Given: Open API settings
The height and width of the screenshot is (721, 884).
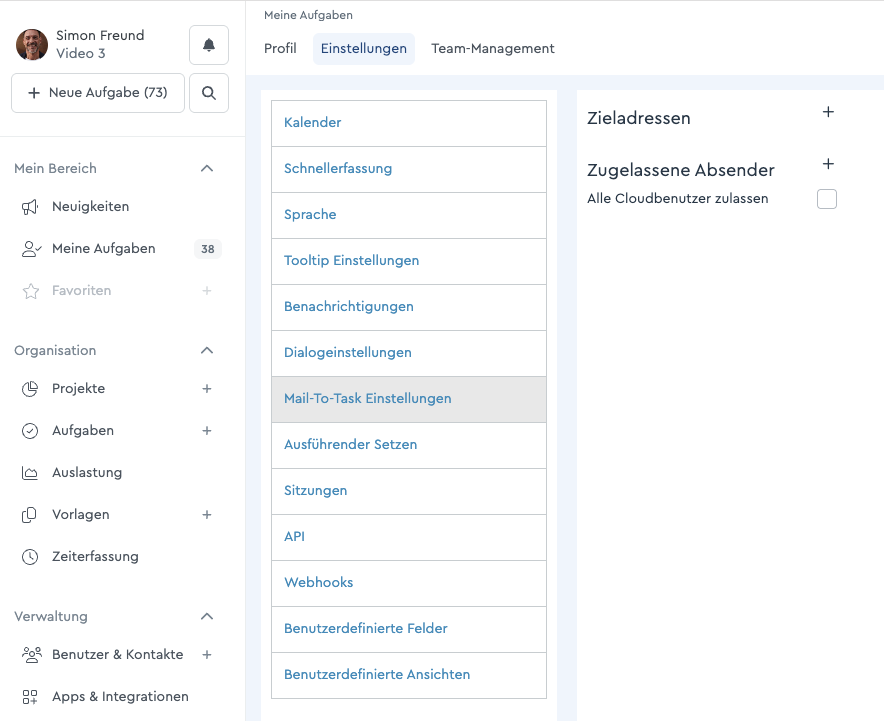Looking at the screenshot, I should coord(409,537).
